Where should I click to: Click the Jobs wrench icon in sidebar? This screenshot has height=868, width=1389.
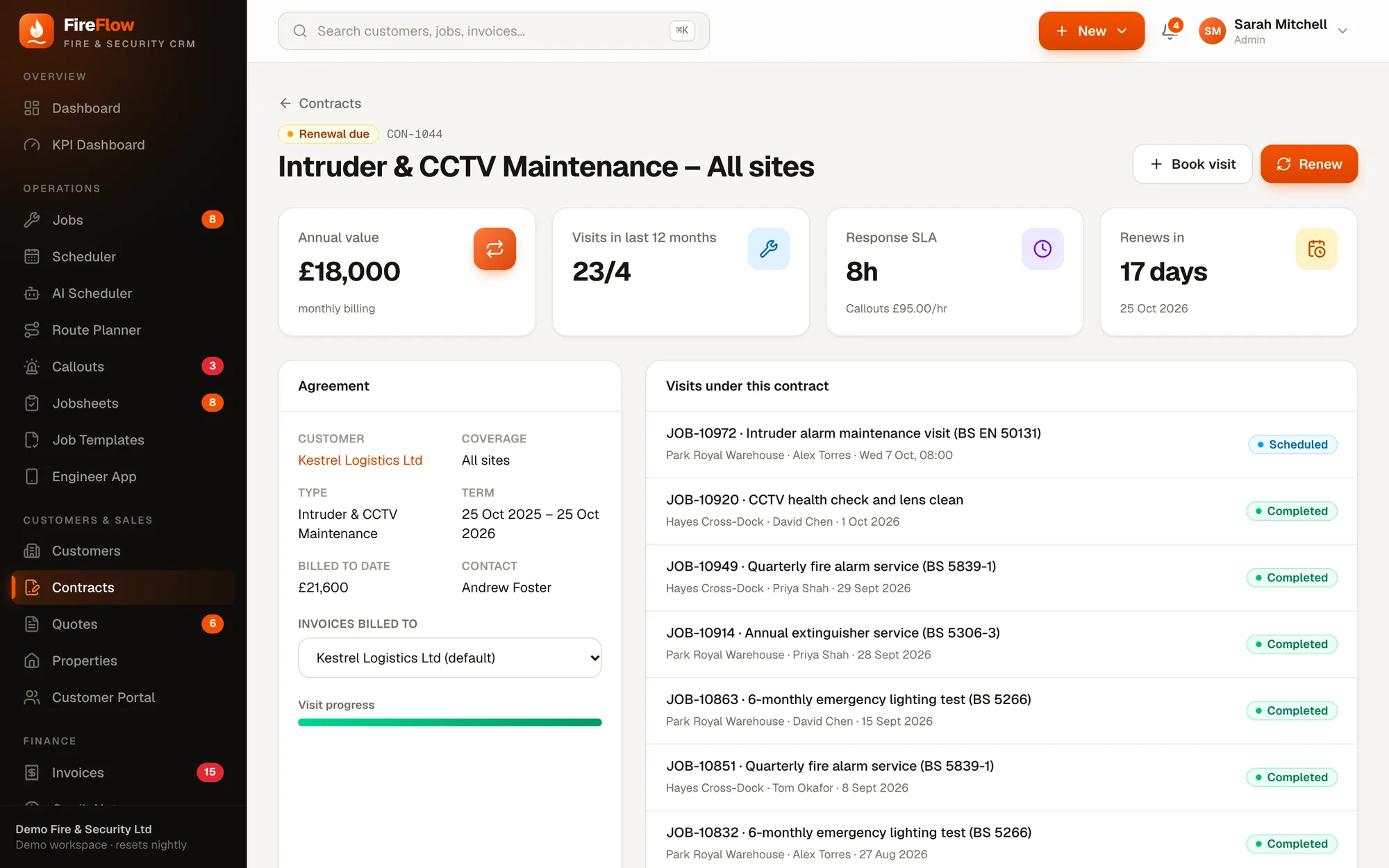click(32, 220)
